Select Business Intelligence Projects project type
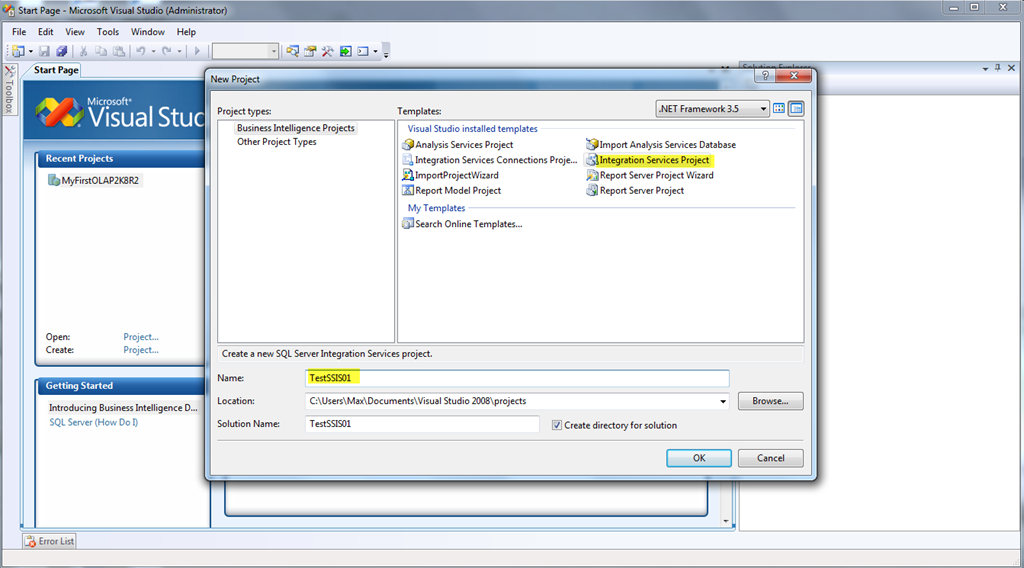 (296, 128)
